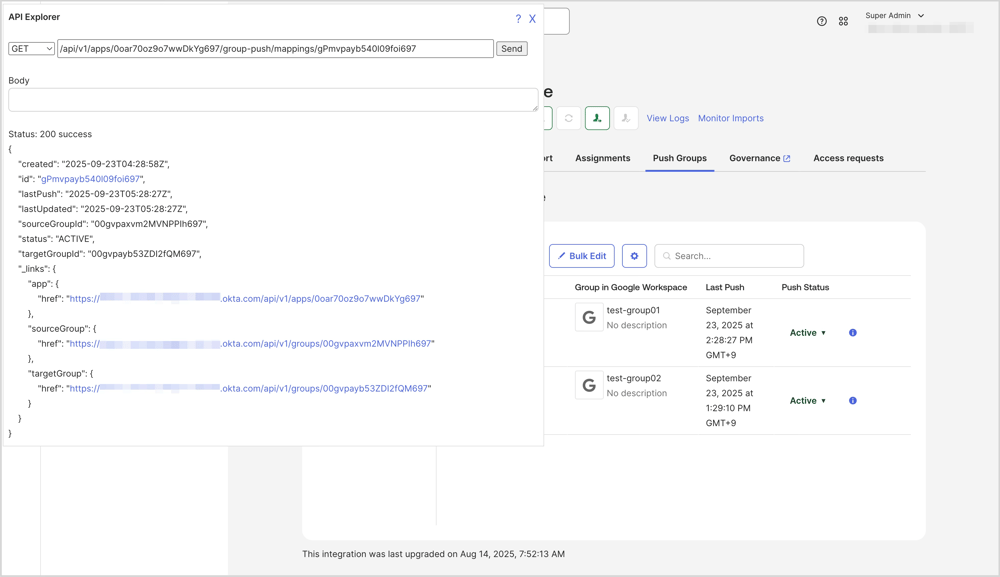Switch to the Access requests tab
The width and height of the screenshot is (1000, 577).
click(x=848, y=158)
